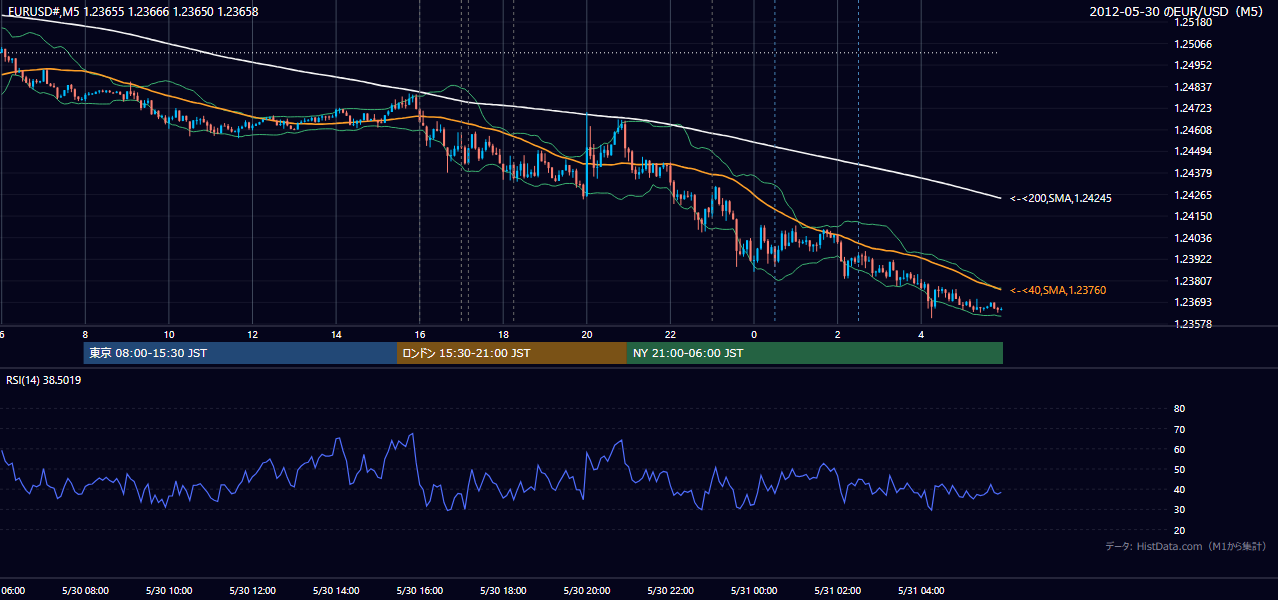The width and height of the screenshot is (1278, 600).
Task: Click price level 1.24036 on the price axis
Action: tap(1192, 238)
